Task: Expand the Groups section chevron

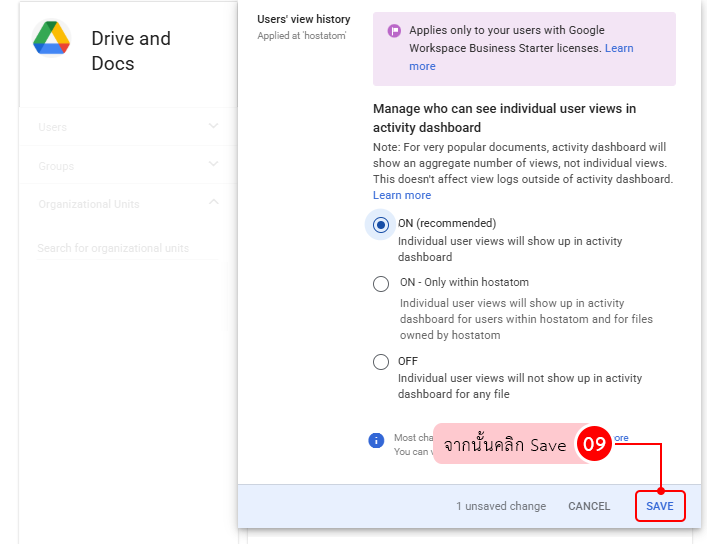Action: click(x=214, y=164)
